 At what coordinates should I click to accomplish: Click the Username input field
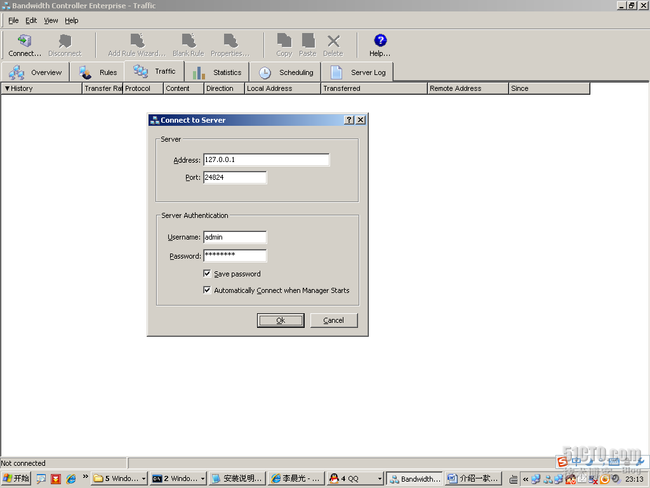235,237
